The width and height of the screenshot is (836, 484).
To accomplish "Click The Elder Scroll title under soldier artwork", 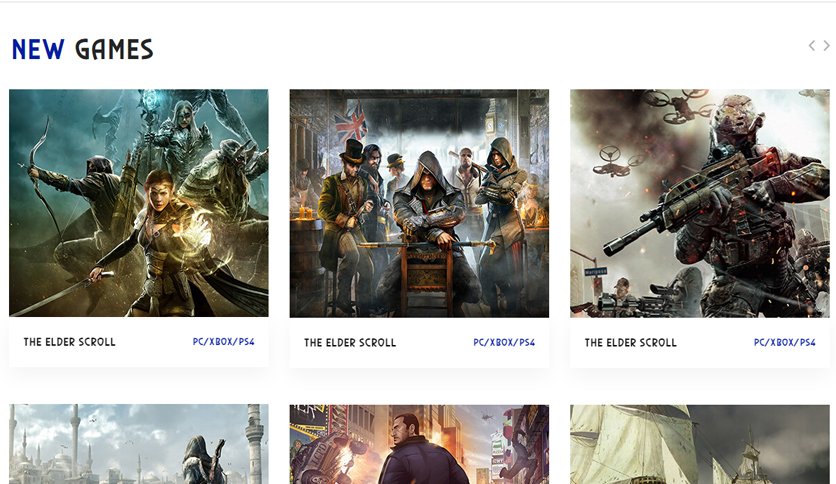I will coord(630,343).
